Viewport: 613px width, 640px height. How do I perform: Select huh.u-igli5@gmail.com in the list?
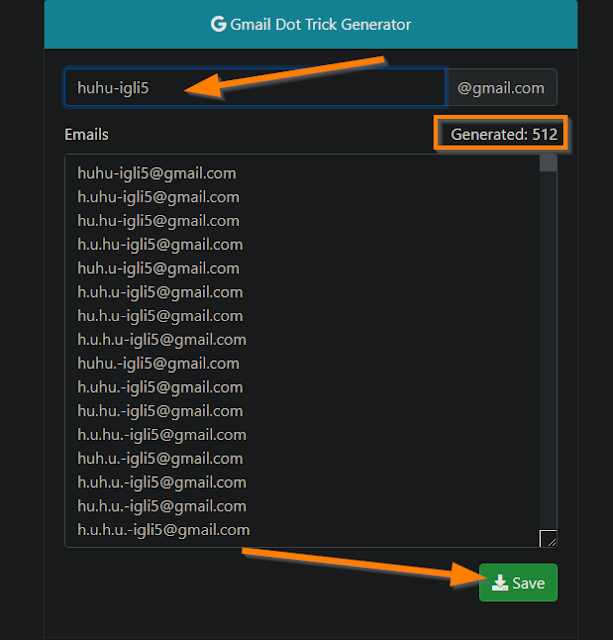point(158,269)
